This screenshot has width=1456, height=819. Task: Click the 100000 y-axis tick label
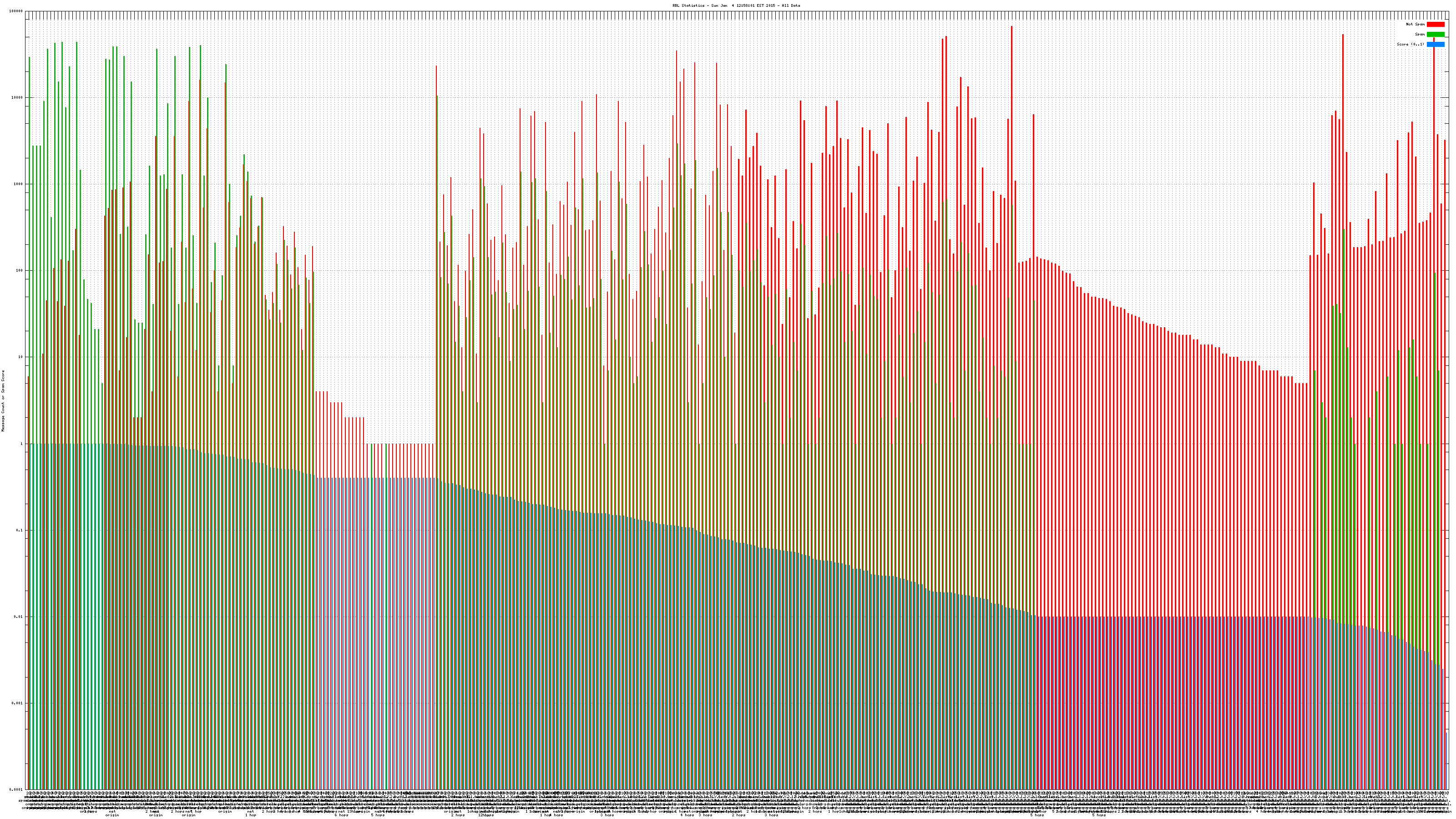[16, 11]
